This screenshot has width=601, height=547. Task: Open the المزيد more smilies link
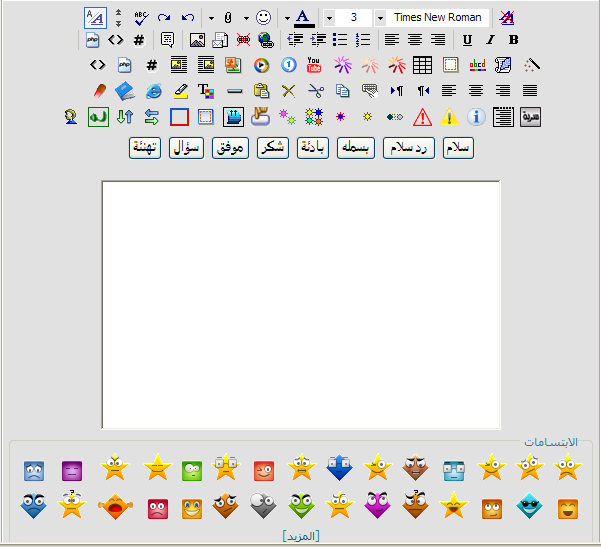[300, 536]
